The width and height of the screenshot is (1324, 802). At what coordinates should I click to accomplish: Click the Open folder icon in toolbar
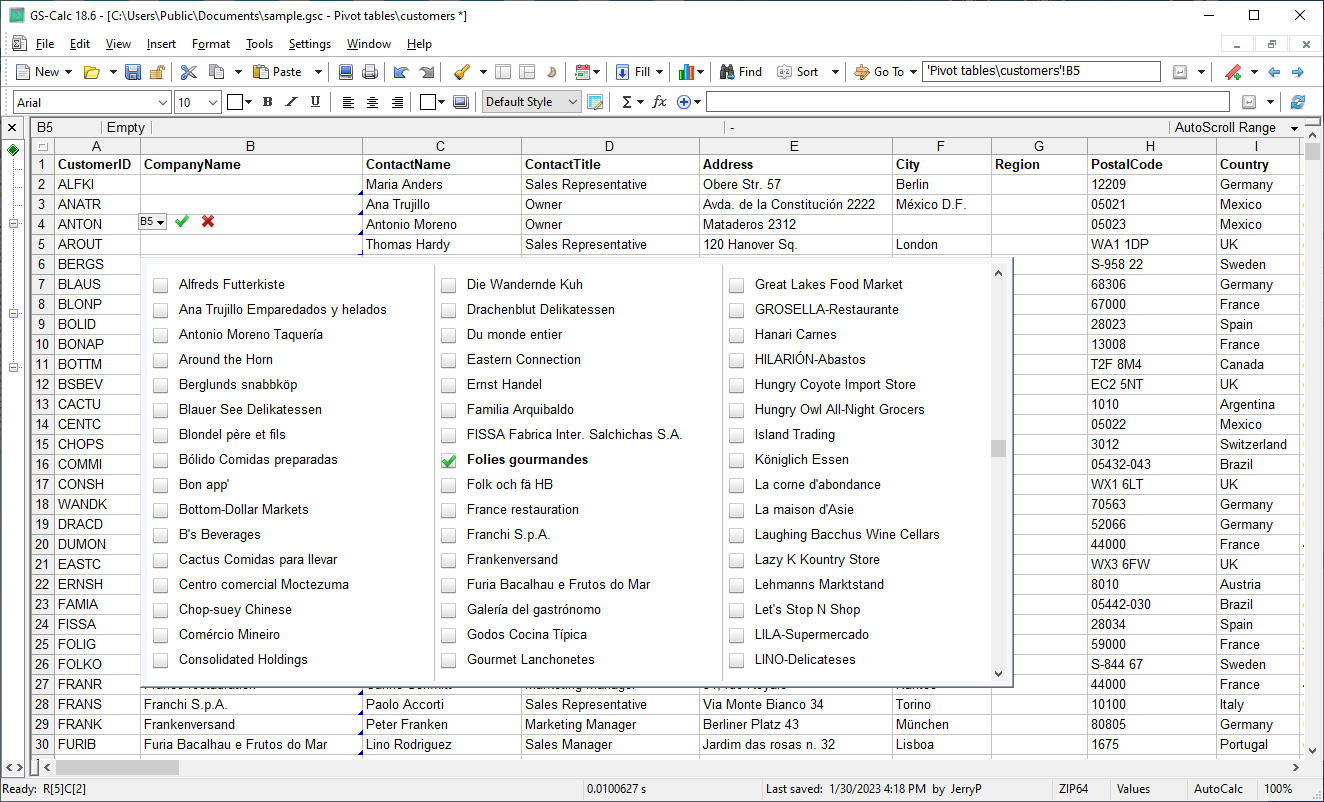pos(91,72)
